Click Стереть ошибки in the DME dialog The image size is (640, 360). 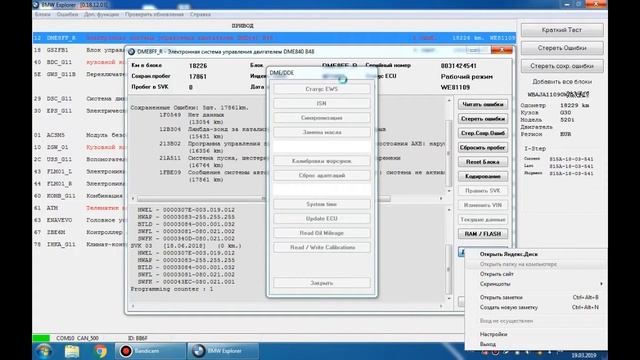[x=482, y=119]
